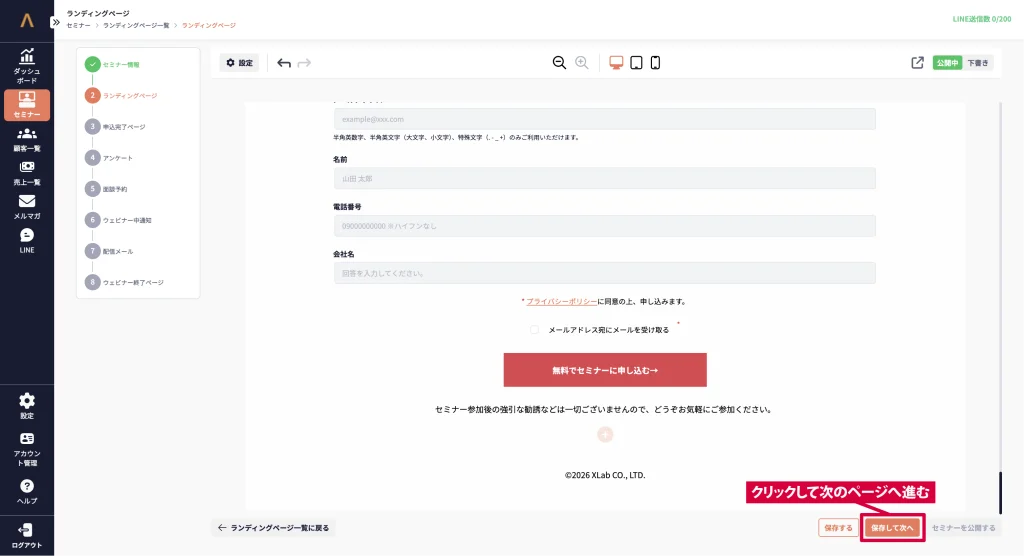The width and height of the screenshot is (1024, 556).
Task: Open preview in new window icon
Action: click(x=917, y=63)
